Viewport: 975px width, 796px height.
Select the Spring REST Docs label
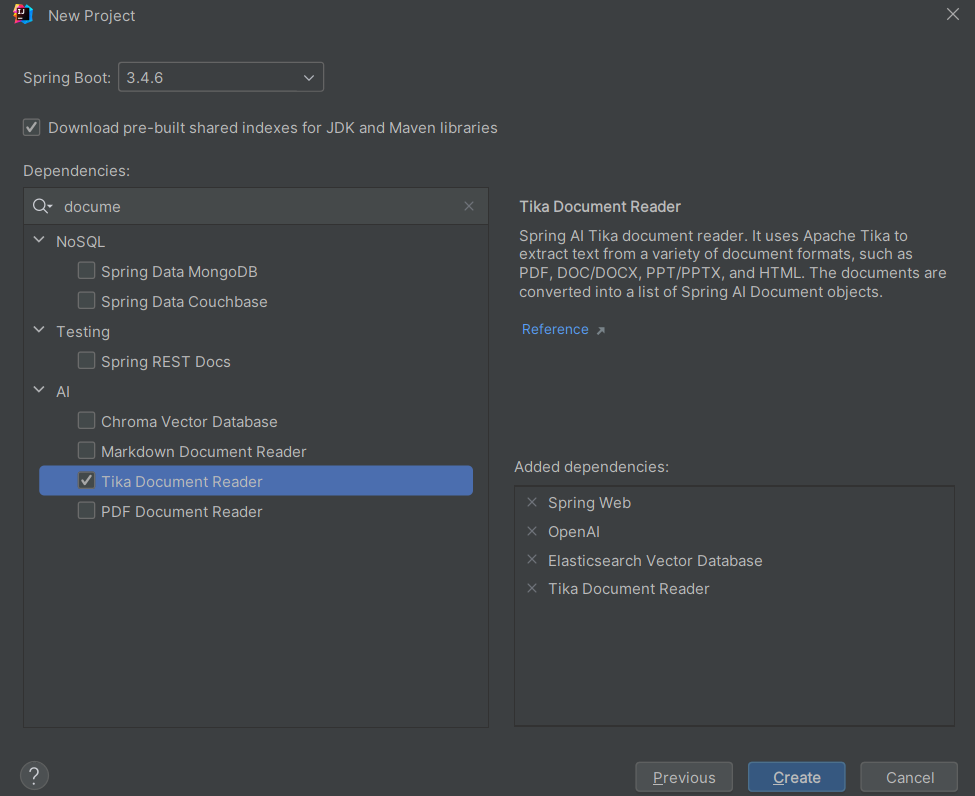[165, 362]
